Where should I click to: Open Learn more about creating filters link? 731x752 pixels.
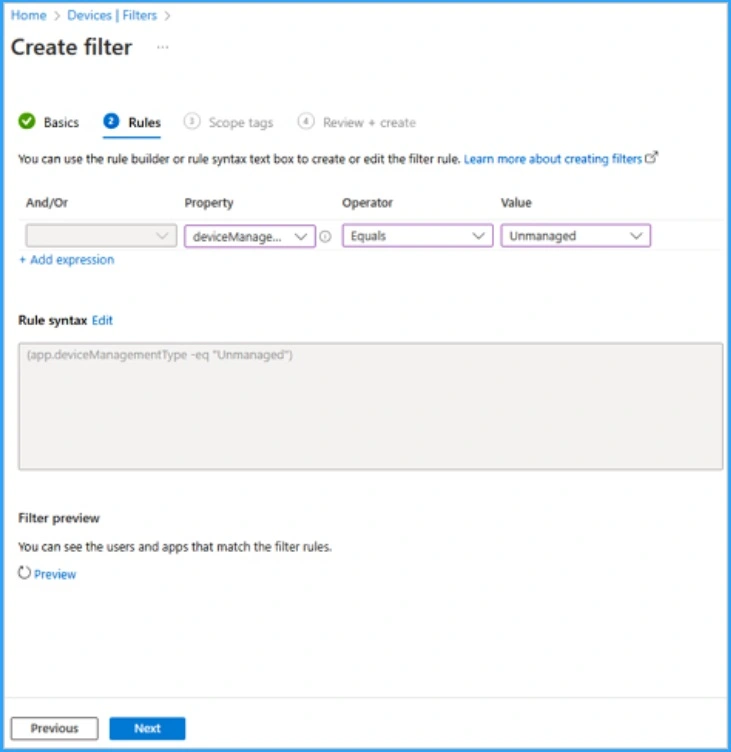click(x=553, y=159)
